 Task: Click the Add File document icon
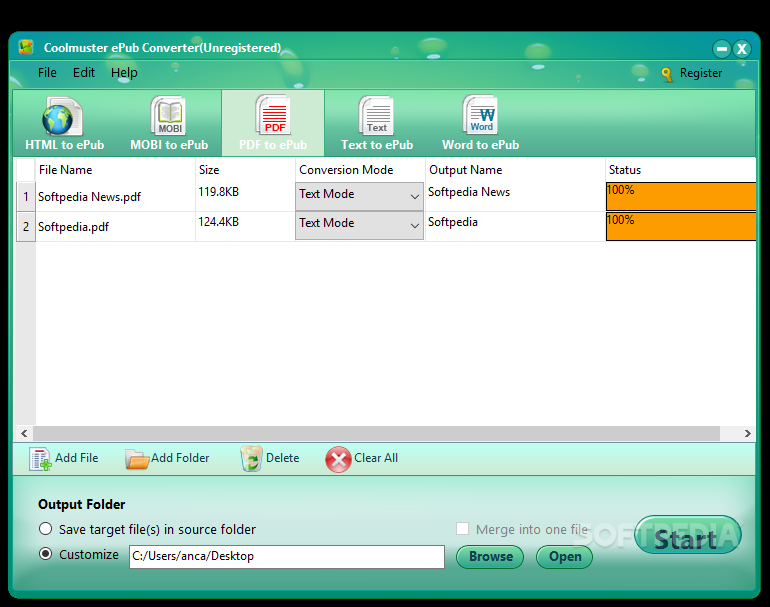point(40,459)
